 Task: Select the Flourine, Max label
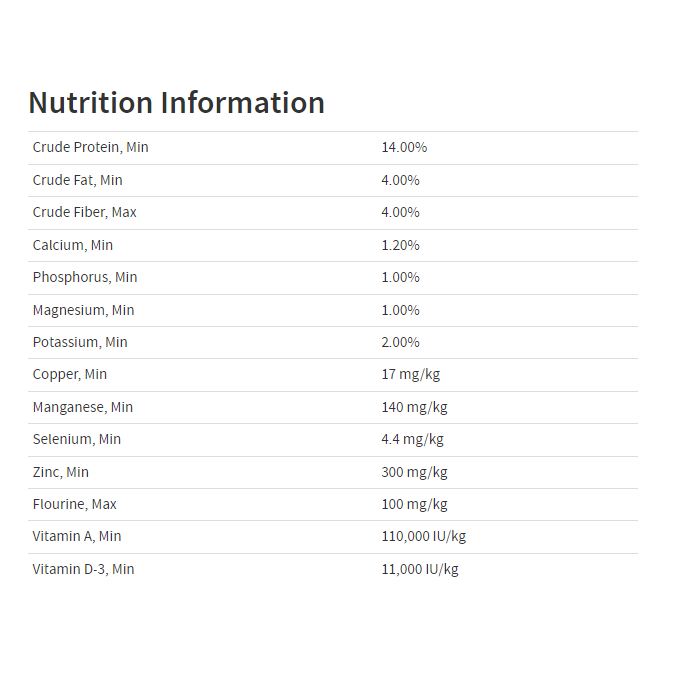pos(74,504)
